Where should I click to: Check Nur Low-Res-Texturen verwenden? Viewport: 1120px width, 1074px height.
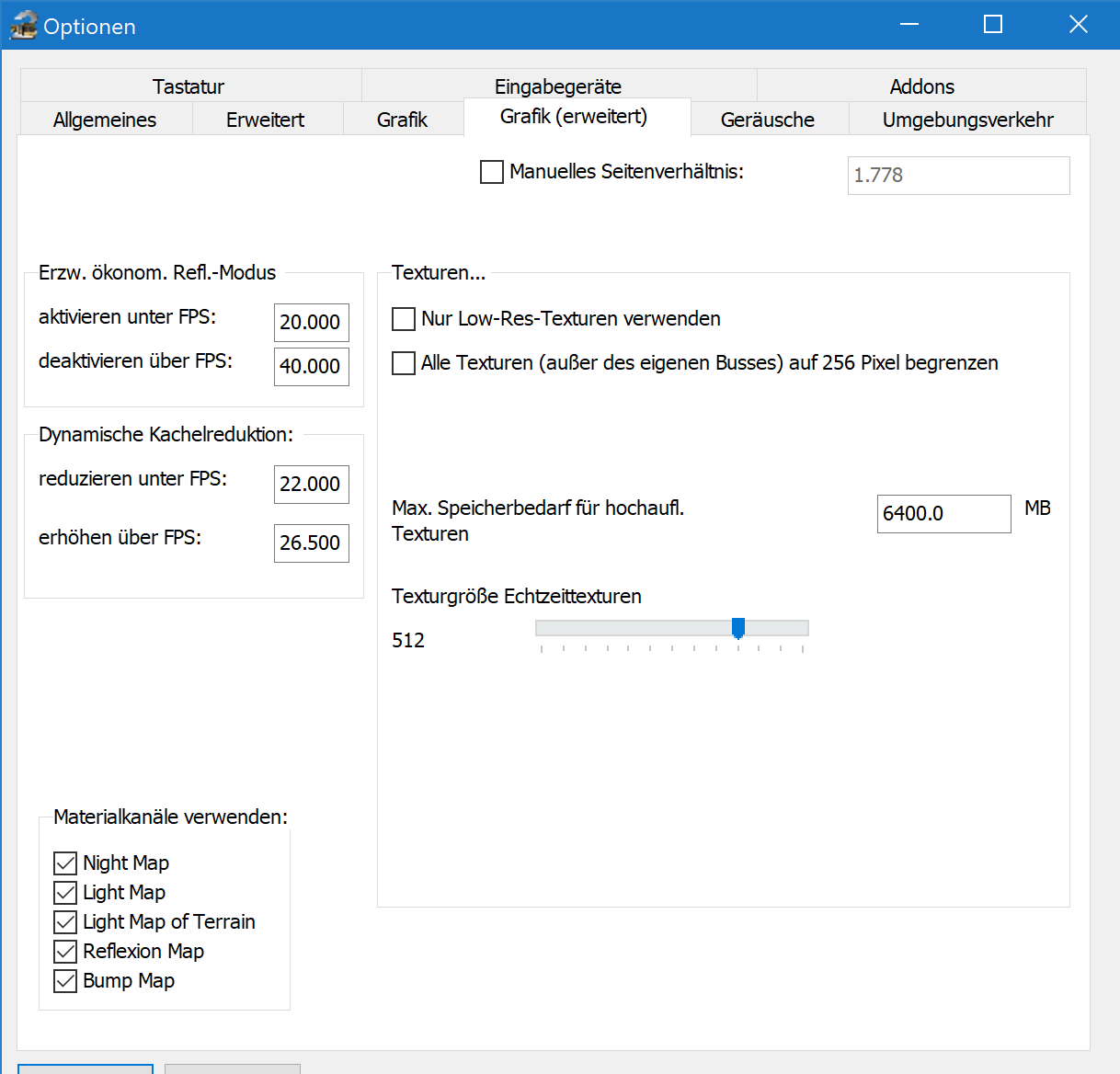[x=404, y=319]
